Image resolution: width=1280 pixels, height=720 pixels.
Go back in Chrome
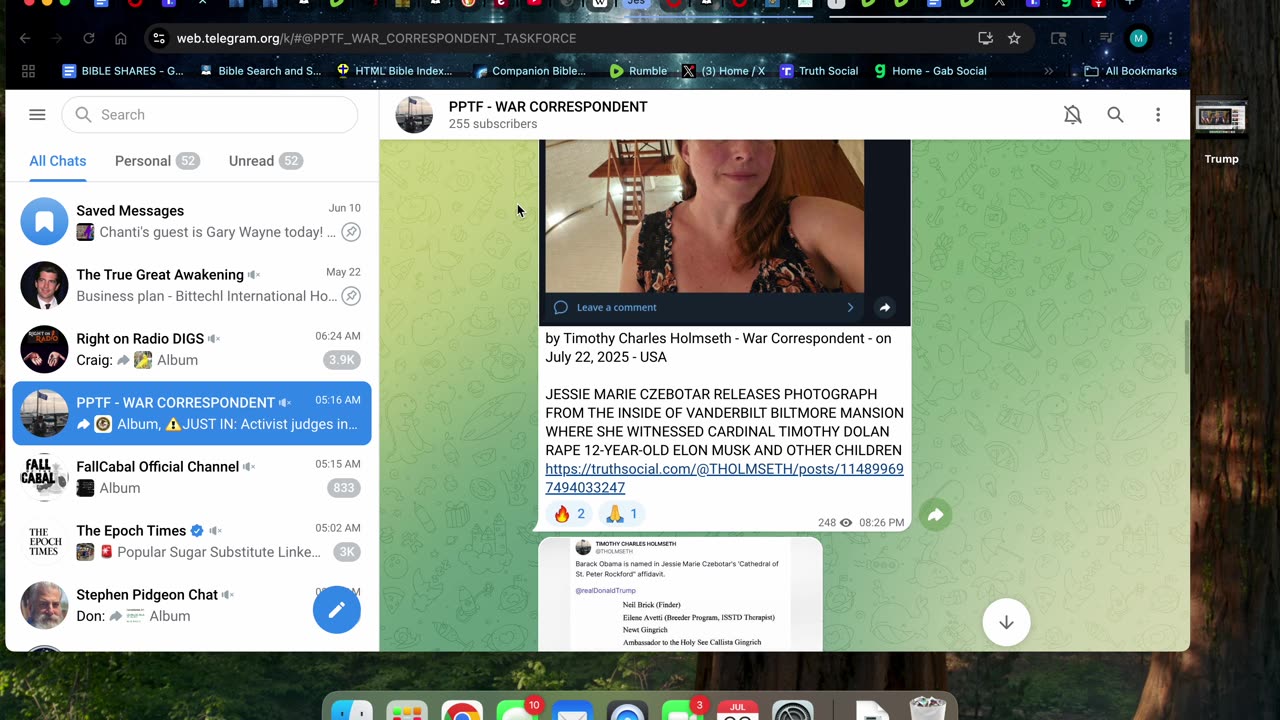tap(25, 38)
